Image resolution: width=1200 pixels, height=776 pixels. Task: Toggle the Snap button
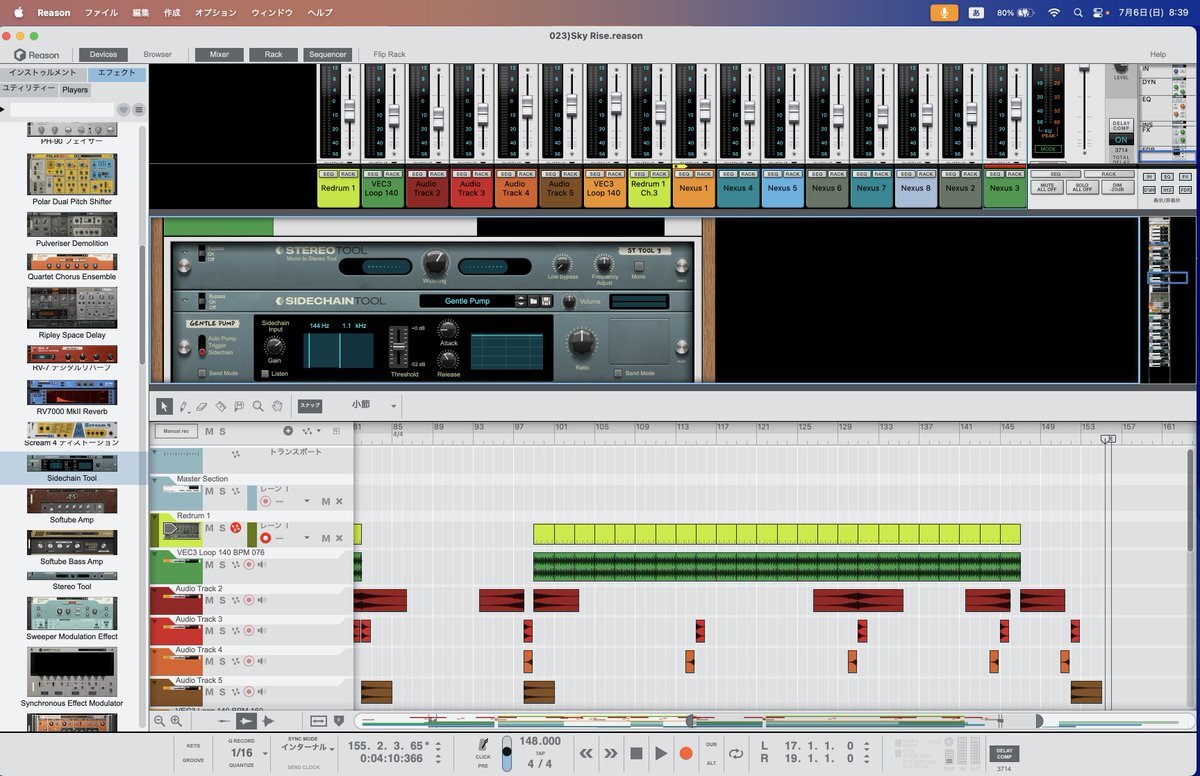tap(310, 406)
